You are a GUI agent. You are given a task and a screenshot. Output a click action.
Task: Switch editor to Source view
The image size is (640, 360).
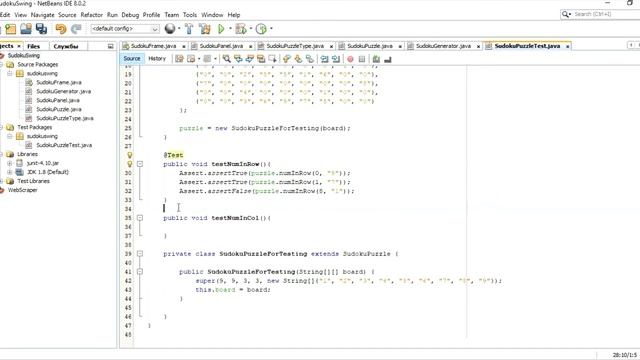(x=132, y=59)
